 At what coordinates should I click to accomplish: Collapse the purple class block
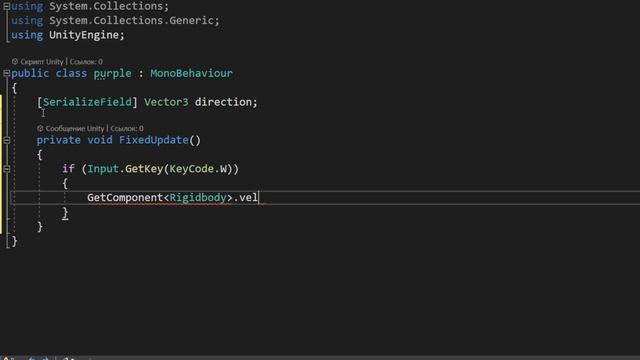click(7, 73)
